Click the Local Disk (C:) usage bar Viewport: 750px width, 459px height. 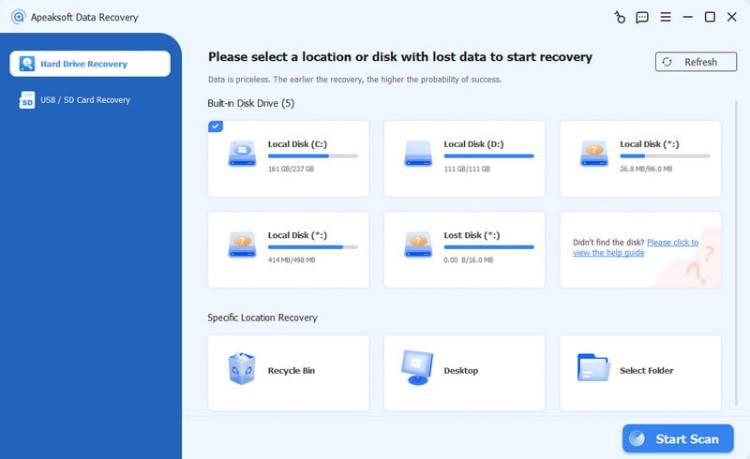[x=312, y=156]
